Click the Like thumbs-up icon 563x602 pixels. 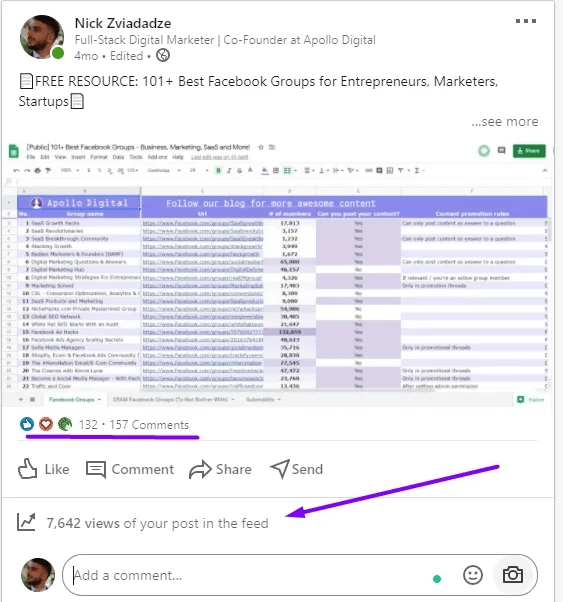(x=28, y=469)
